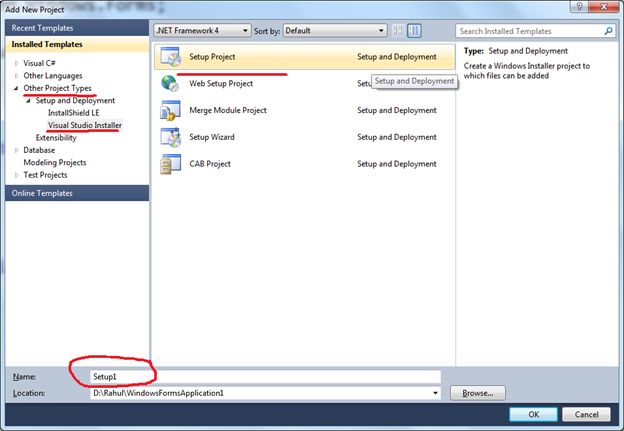The width and height of the screenshot is (624, 431).
Task: Select the Web Setup Project name text
Action: click(x=221, y=84)
